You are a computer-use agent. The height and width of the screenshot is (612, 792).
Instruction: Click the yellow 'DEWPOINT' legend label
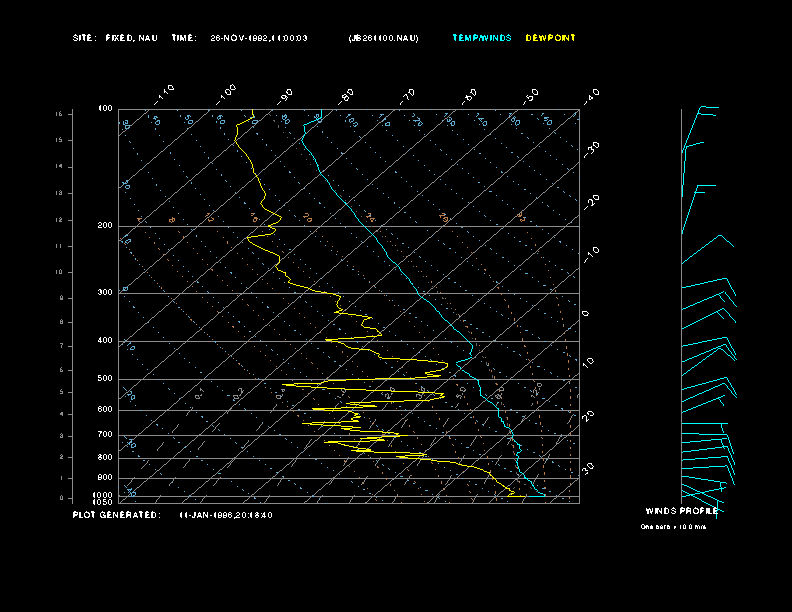coord(550,38)
